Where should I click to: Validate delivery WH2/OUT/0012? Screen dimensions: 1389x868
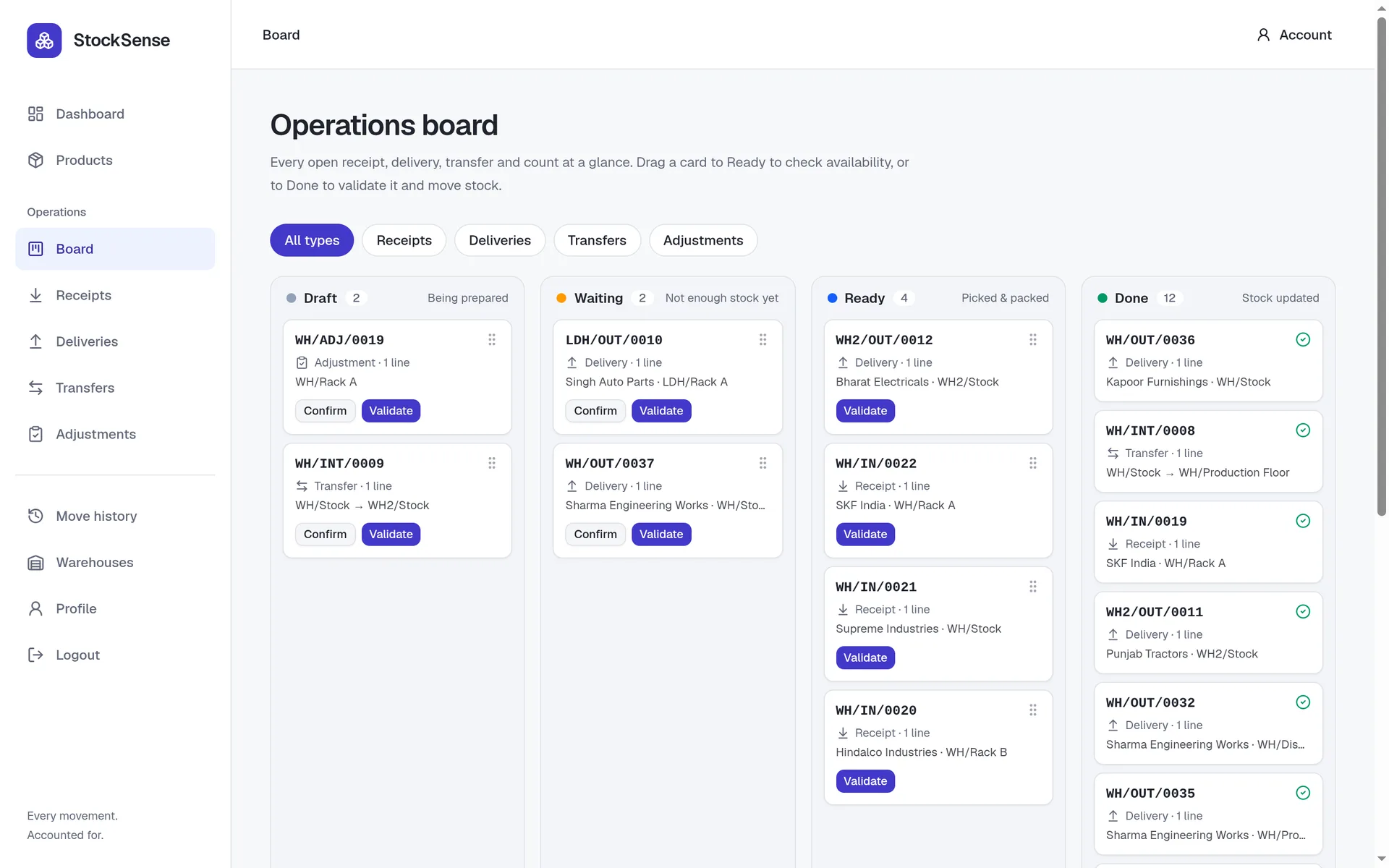point(865,411)
